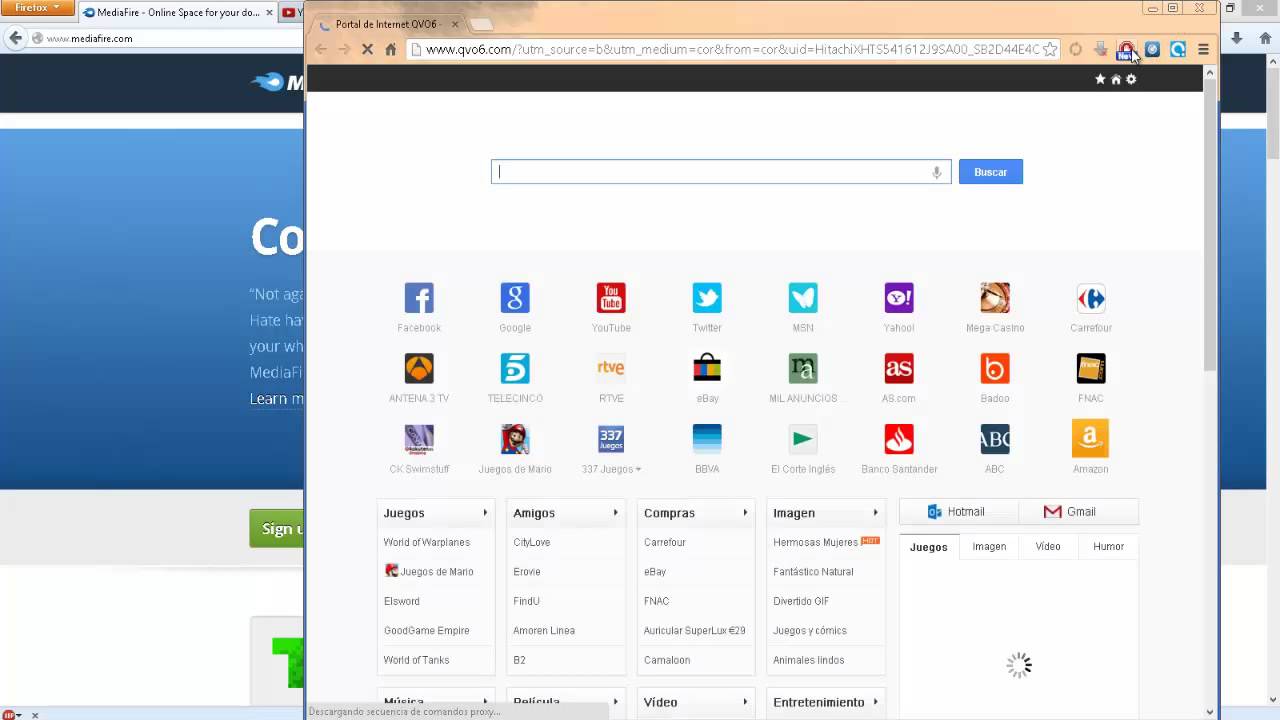Switch to the Vídeo tab in widget
Image resolution: width=1280 pixels, height=720 pixels.
pyautogui.click(x=1048, y=547)
